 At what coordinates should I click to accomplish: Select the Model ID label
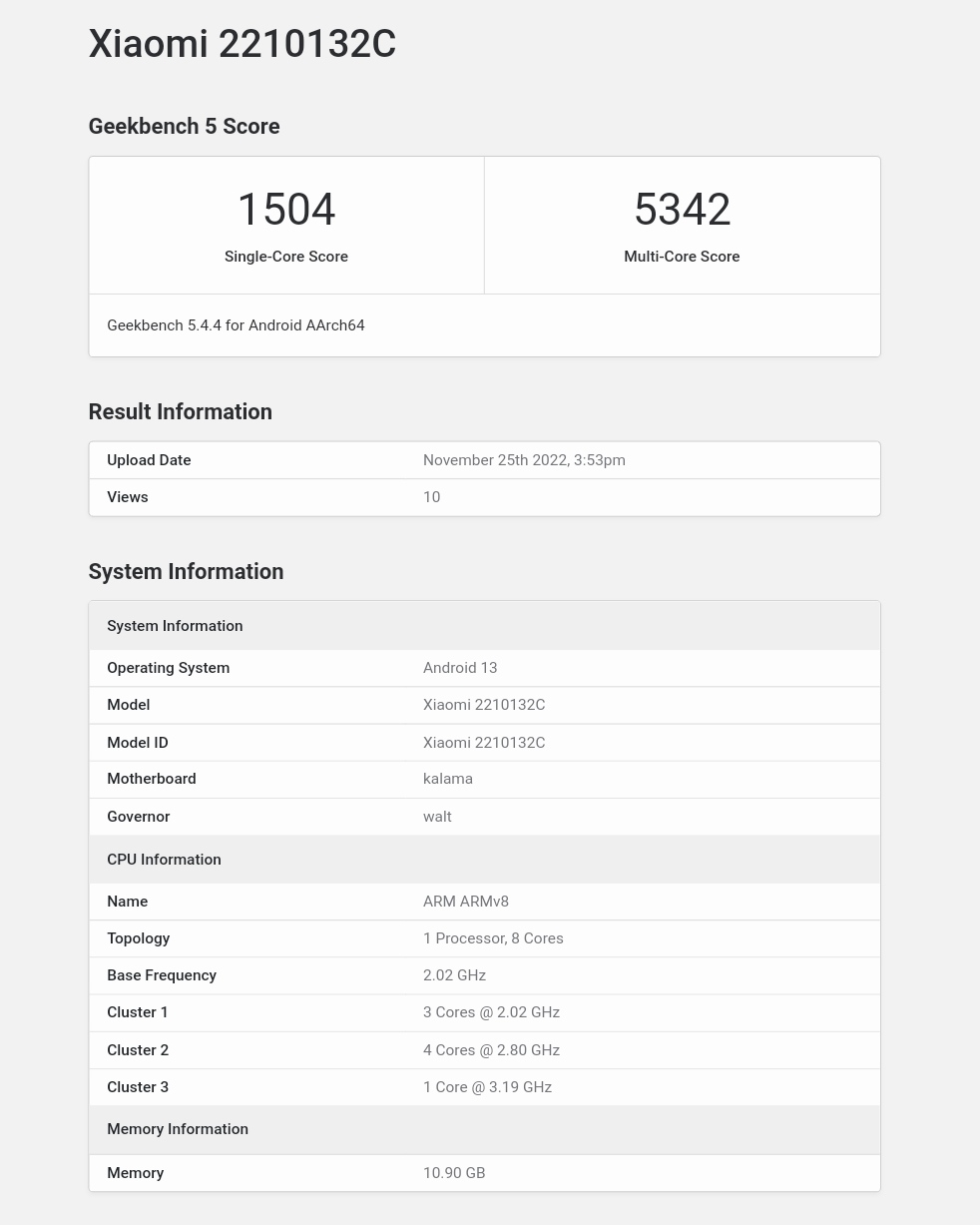coord(138,743)
